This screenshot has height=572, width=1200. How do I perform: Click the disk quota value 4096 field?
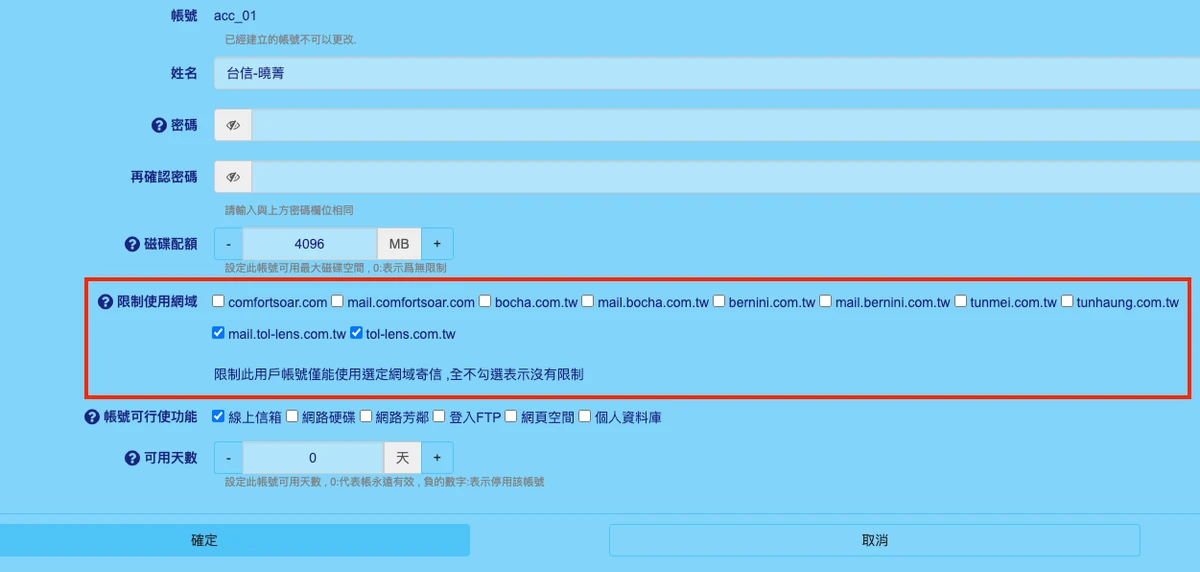click(310, 244)
